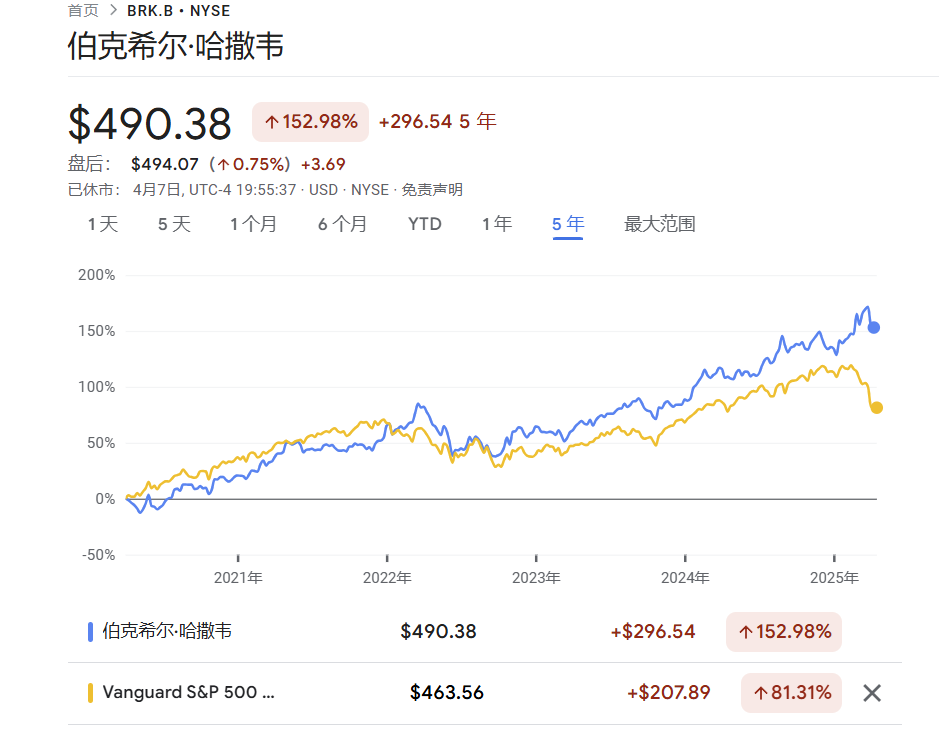Remove Vanguard S&P 500 comparison with X

[x=872, y=693]
